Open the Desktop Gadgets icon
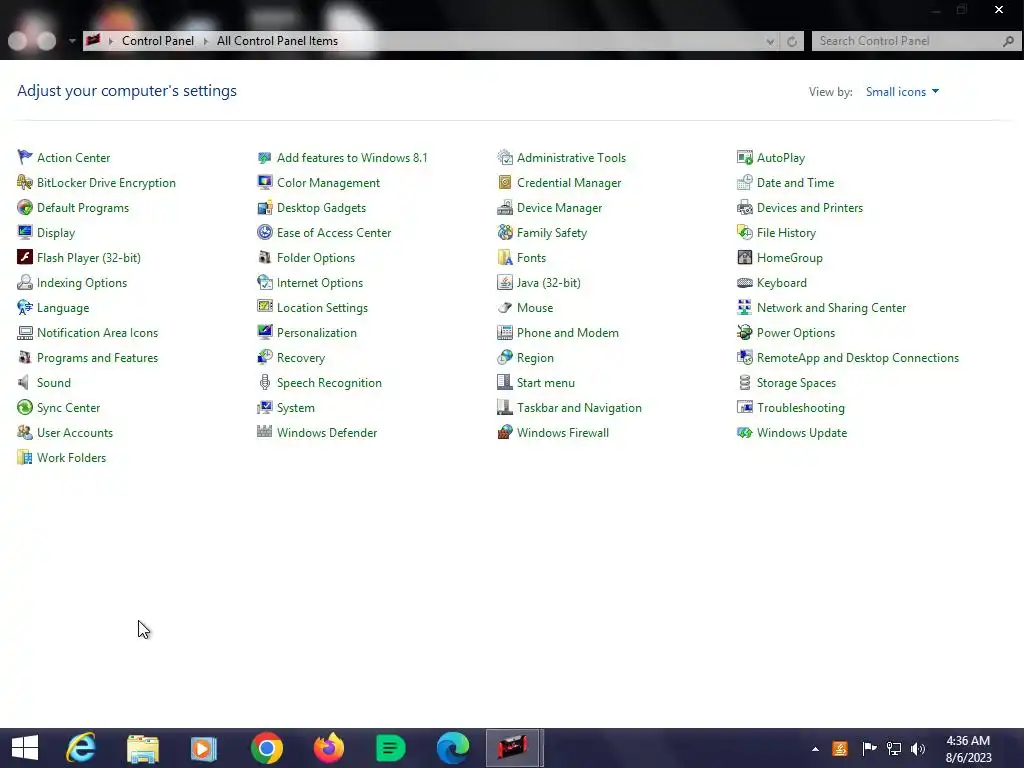Viewport: 1024px width, 768px height. tap(264, 208)
